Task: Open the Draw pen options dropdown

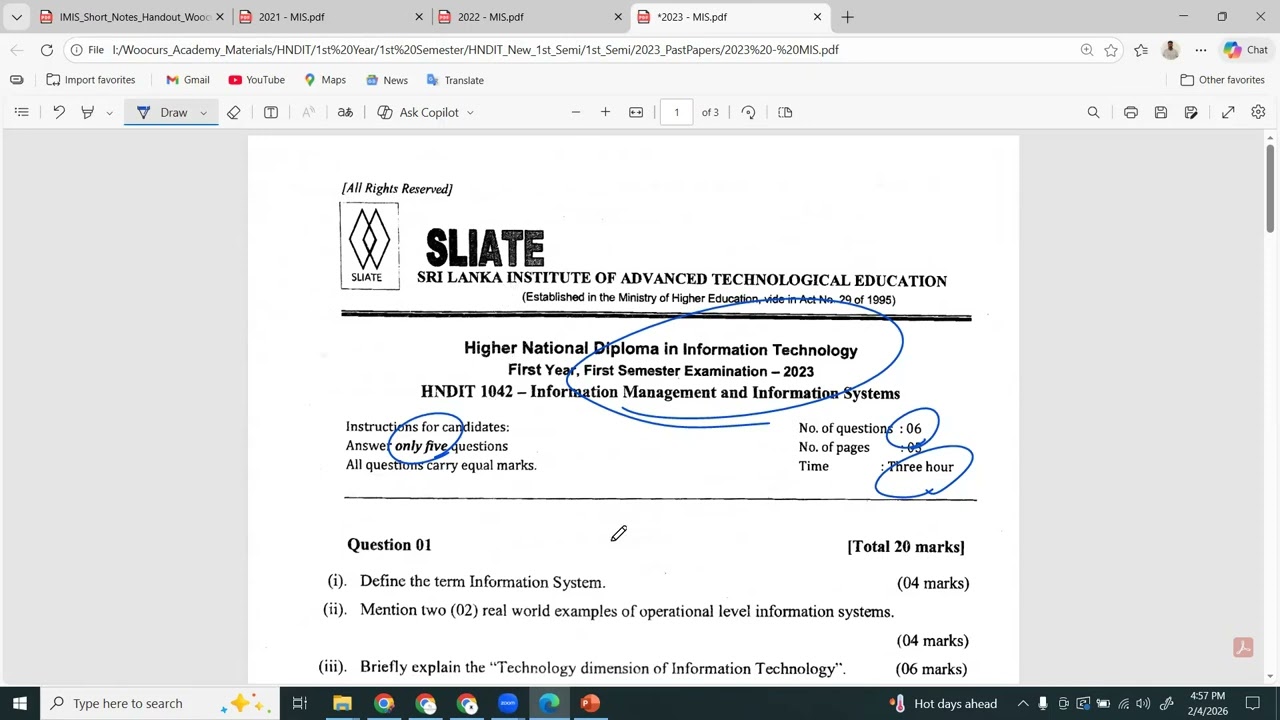Action: click(203, 113)
